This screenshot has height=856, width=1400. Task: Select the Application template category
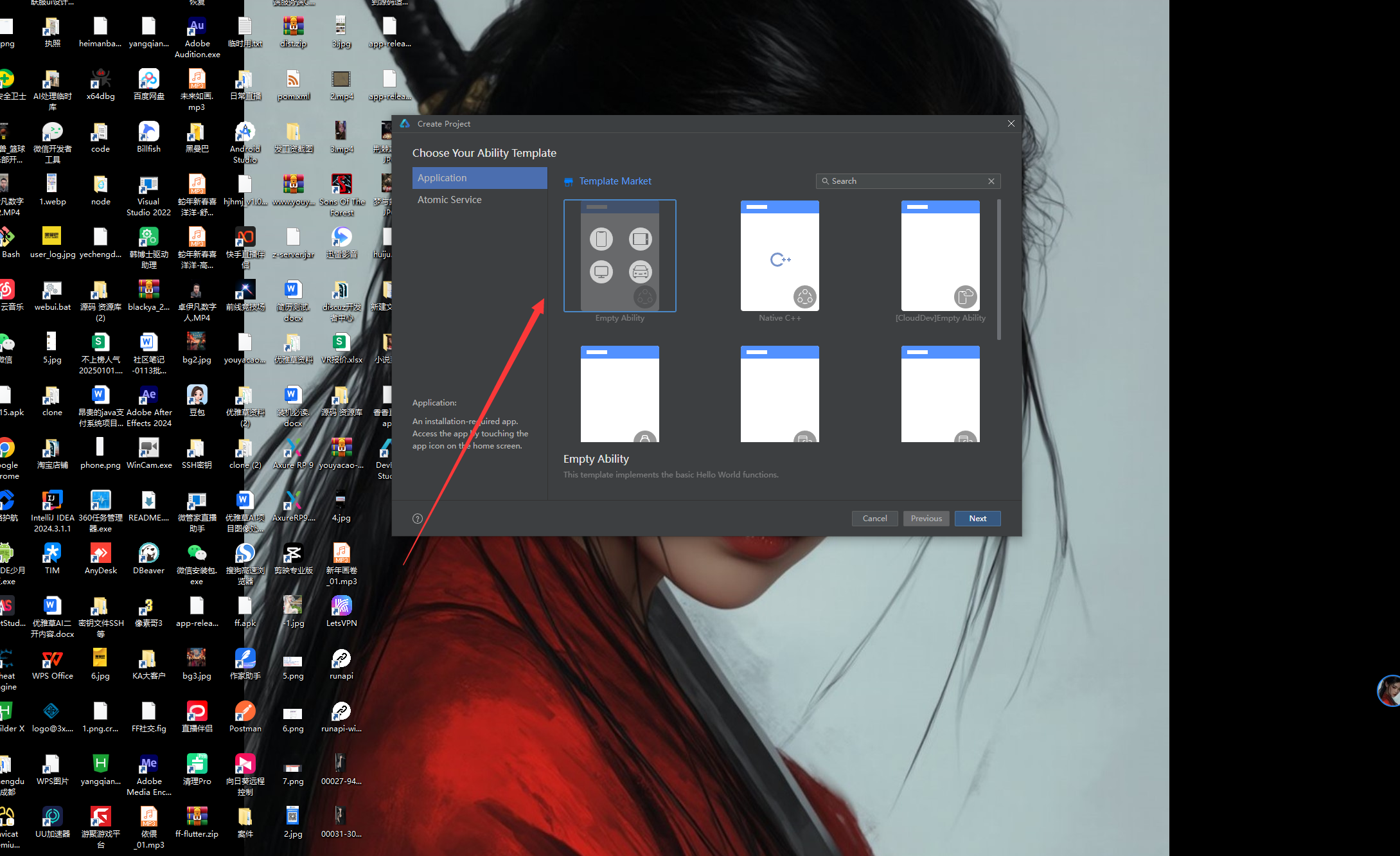(442, 177)
